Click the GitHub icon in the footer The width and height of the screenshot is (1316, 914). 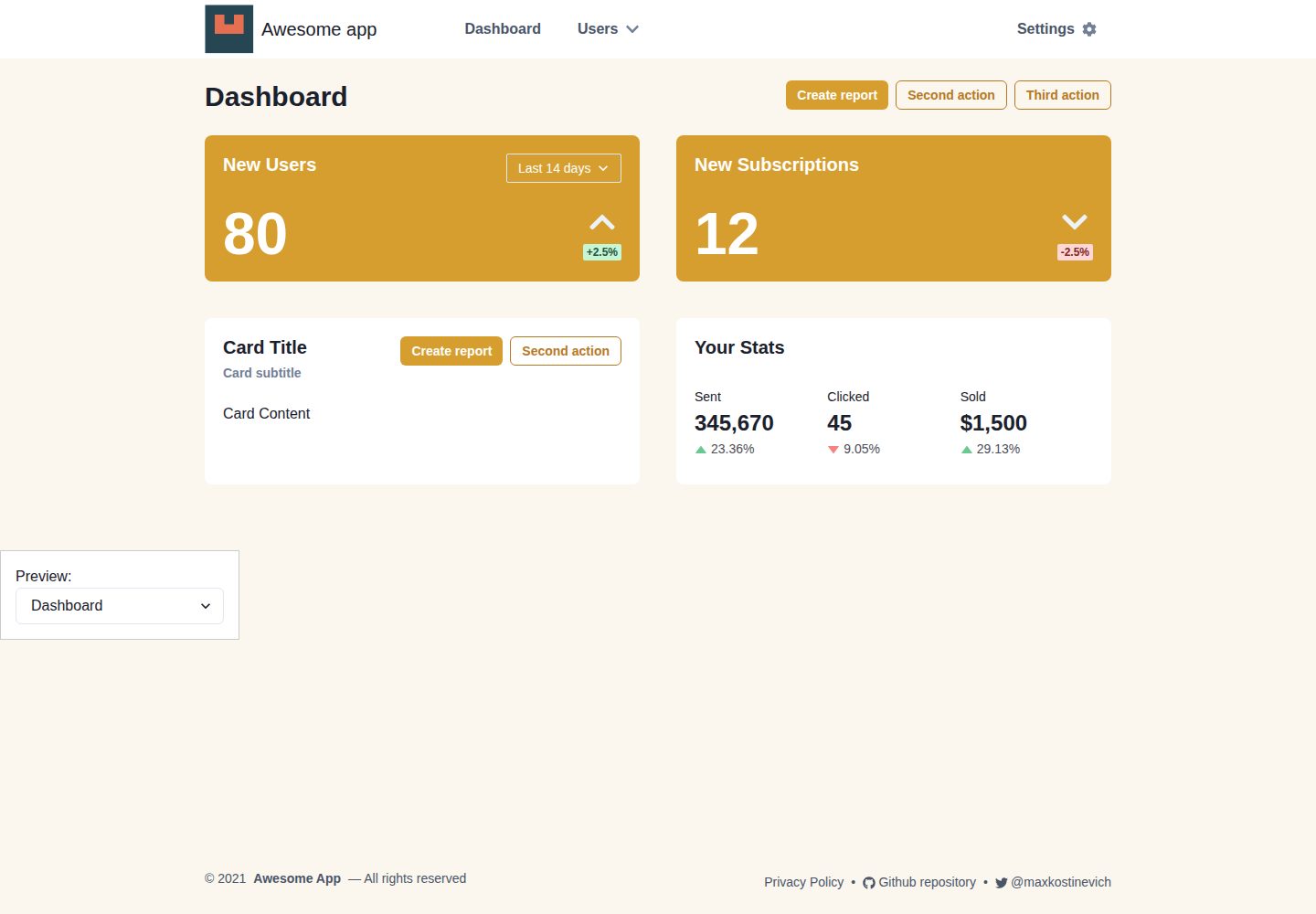(869, 883)
